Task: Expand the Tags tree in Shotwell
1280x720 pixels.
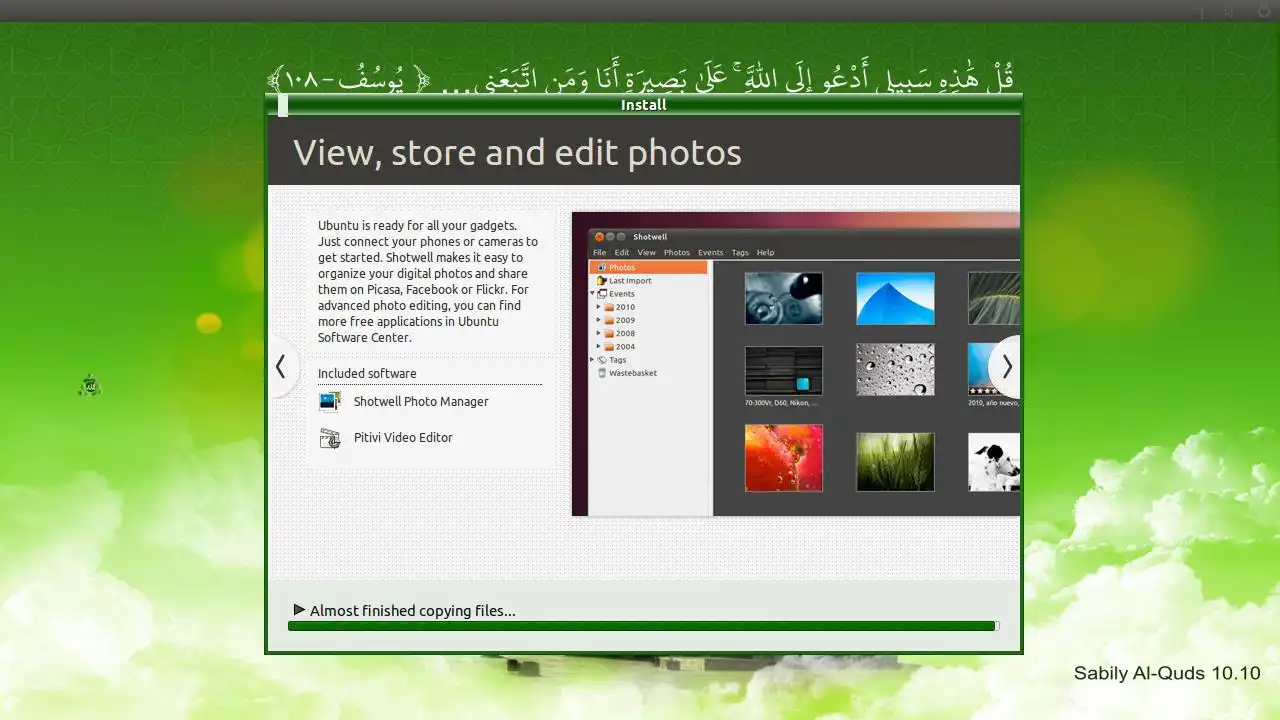Action: tap(592, 360)
